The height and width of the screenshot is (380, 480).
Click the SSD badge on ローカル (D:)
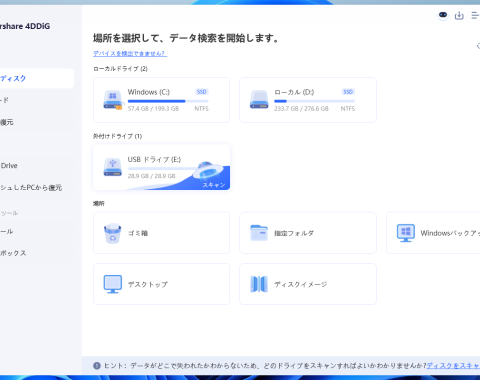coord(348,92)
